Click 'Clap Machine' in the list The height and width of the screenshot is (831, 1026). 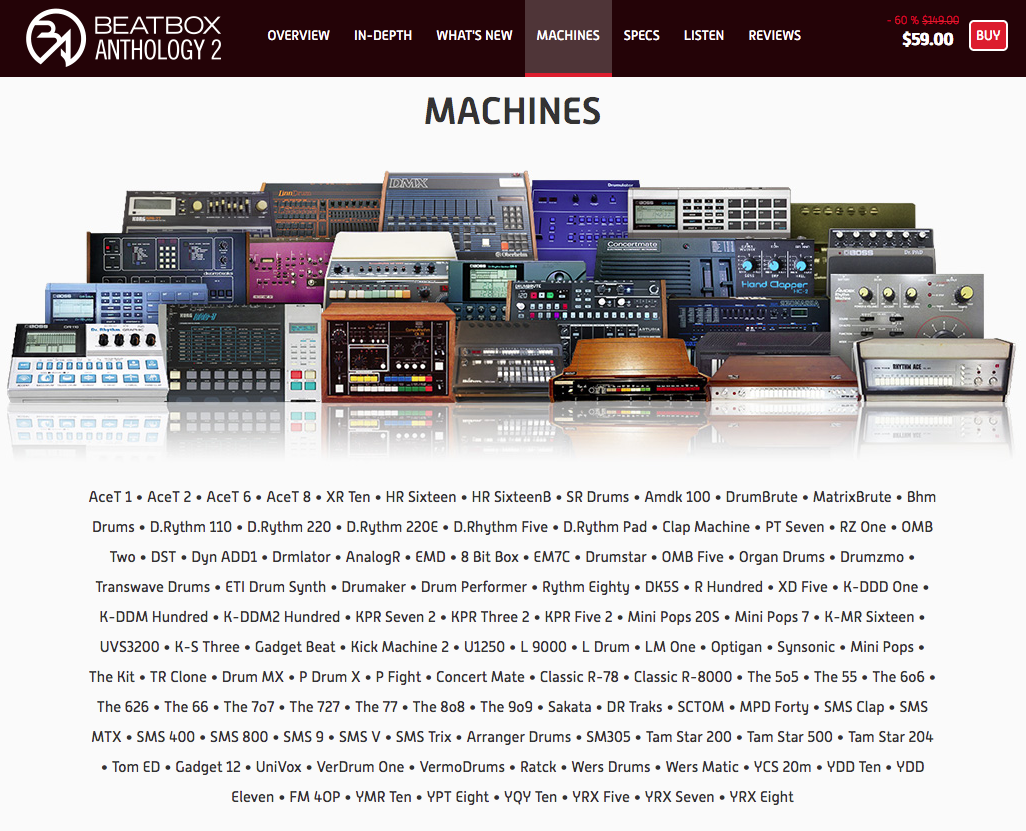(x=706, y=527)
